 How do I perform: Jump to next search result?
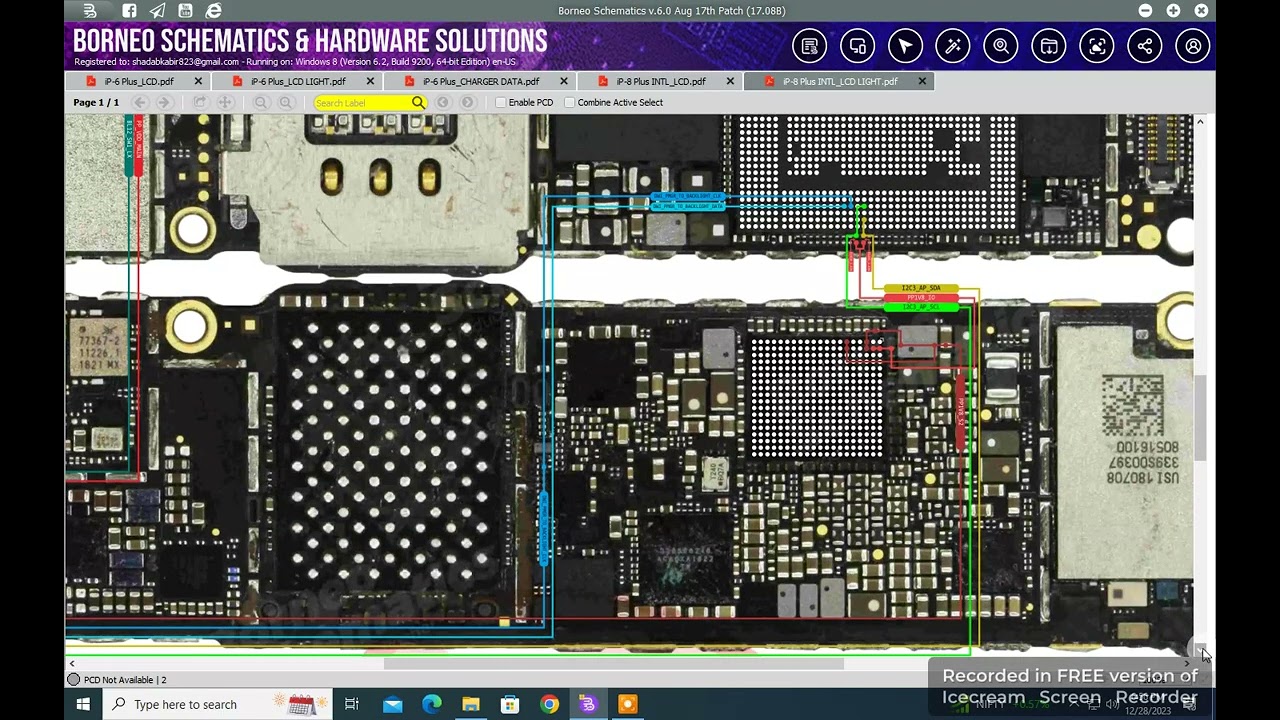[x=467, y=103]
